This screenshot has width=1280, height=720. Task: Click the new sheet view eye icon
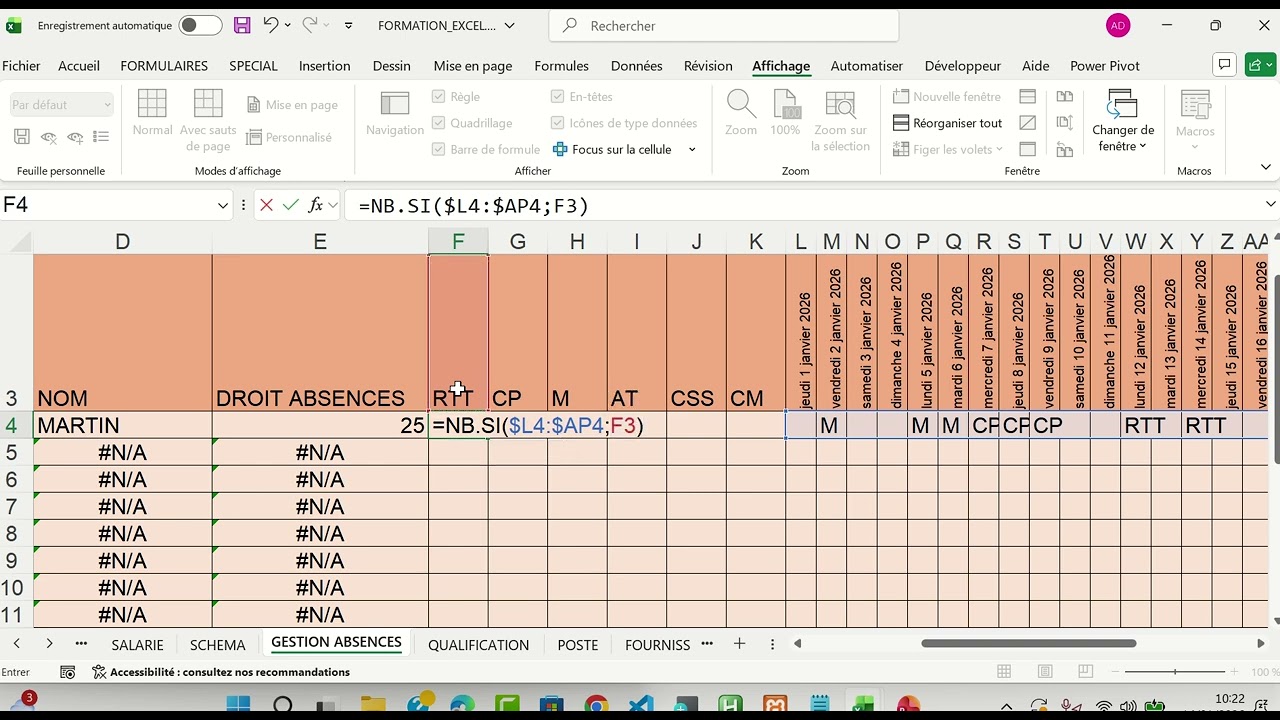point(75,137)
